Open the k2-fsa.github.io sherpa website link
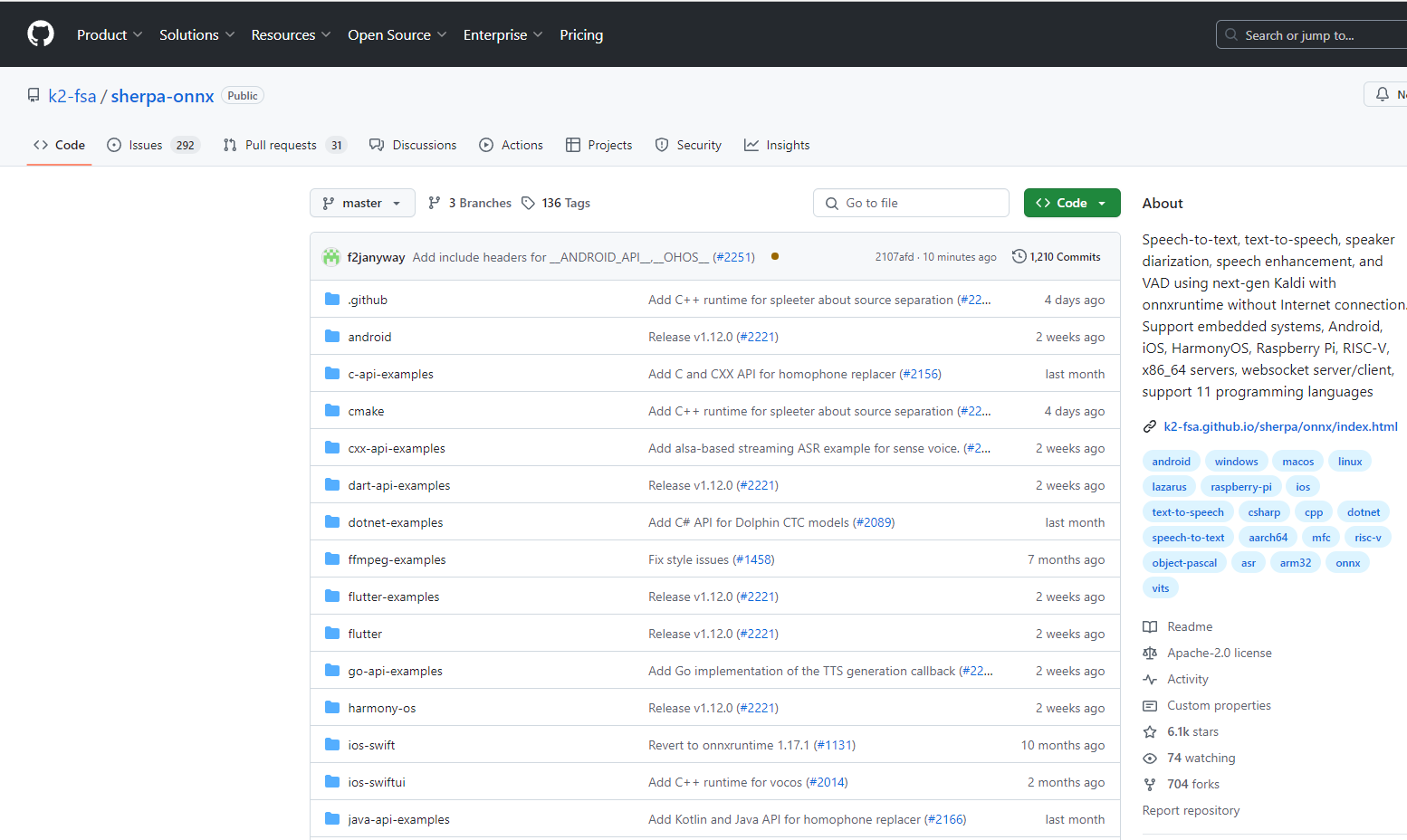1407x840 pixels. tap(1280, 426)
